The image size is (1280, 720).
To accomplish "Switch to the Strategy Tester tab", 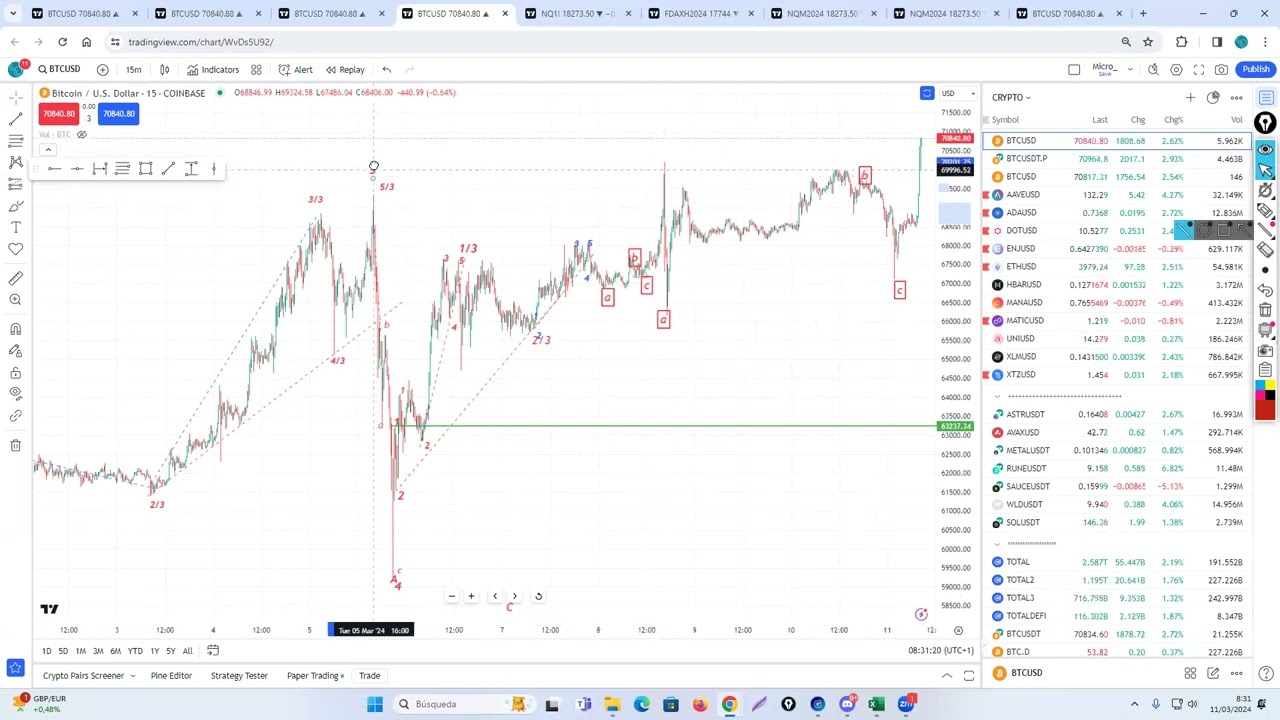I will point(239,676).
